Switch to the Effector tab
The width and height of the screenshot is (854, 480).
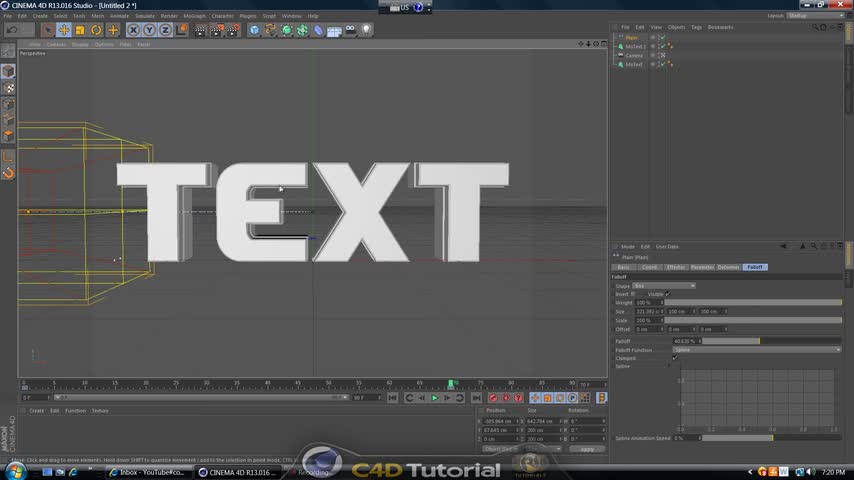[x=675, y=267]
